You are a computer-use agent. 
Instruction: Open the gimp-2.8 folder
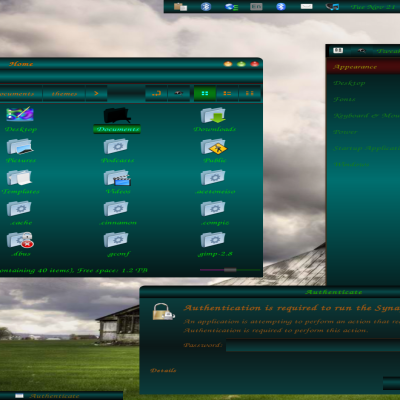[213, 240]
